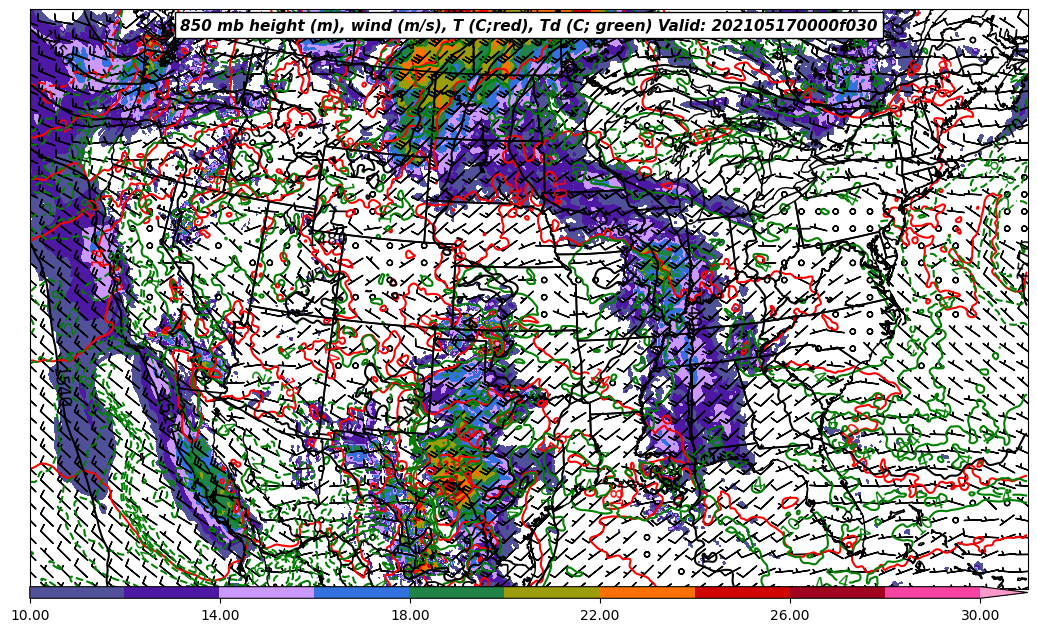The width and height of the screenshot is (1037, 632).
Task: Select the green 18–20 colorbar segment
Action: [457, 592]
